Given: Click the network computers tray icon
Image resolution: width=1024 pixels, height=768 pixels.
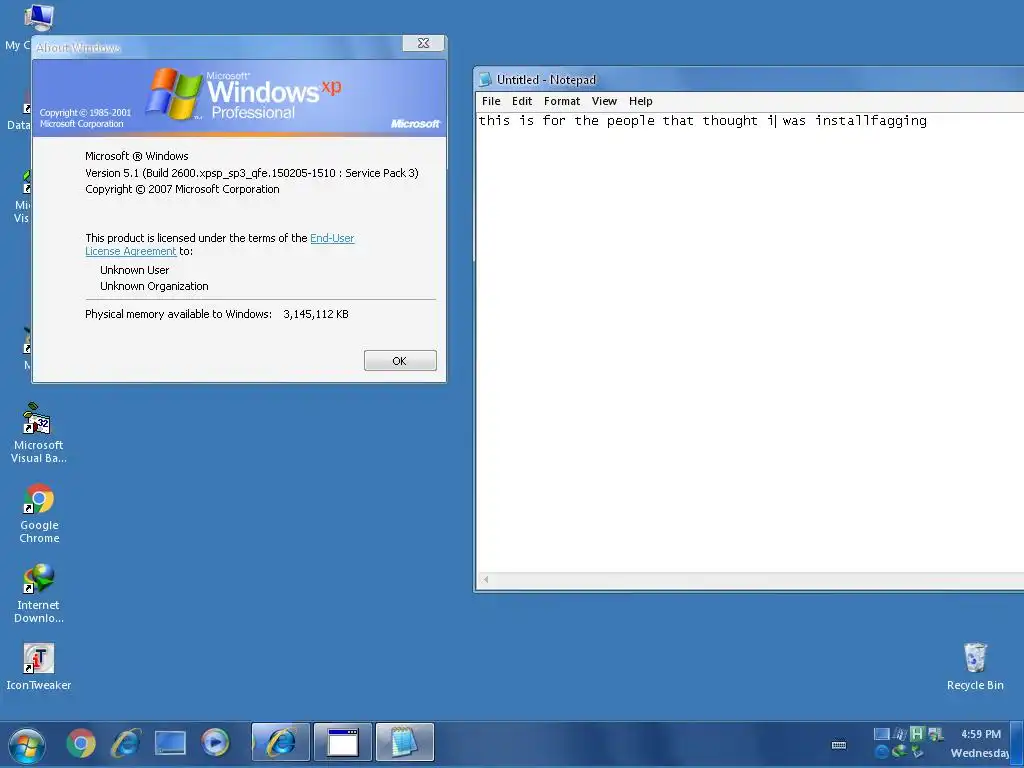Looking at the screenshot, I should point(936,735).
